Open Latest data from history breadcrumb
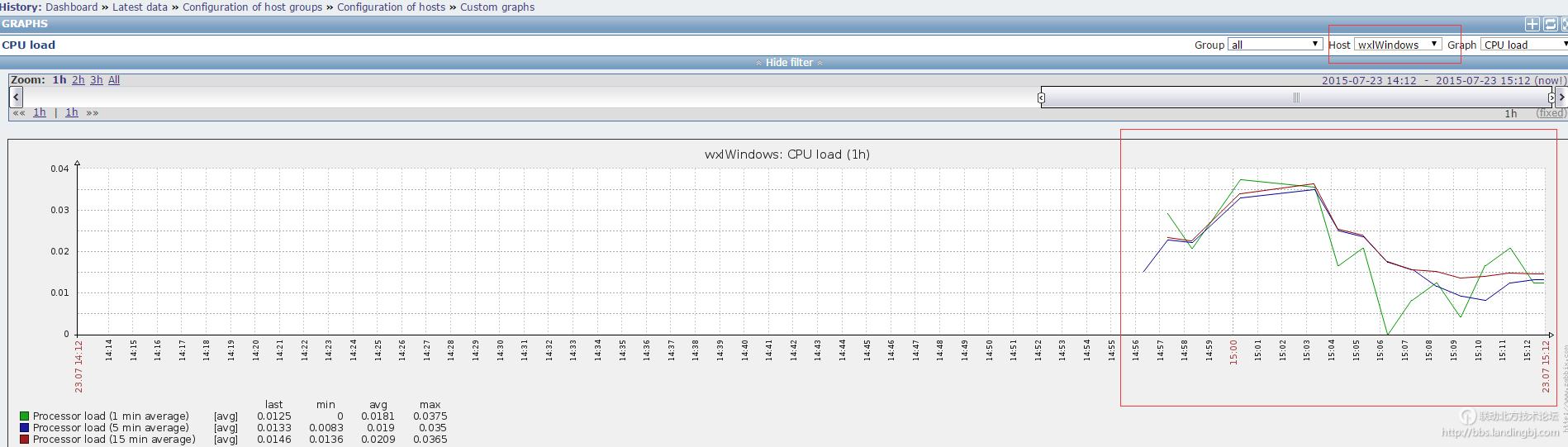The height and width of the screenshot is (447, 1568). (140, 7)
